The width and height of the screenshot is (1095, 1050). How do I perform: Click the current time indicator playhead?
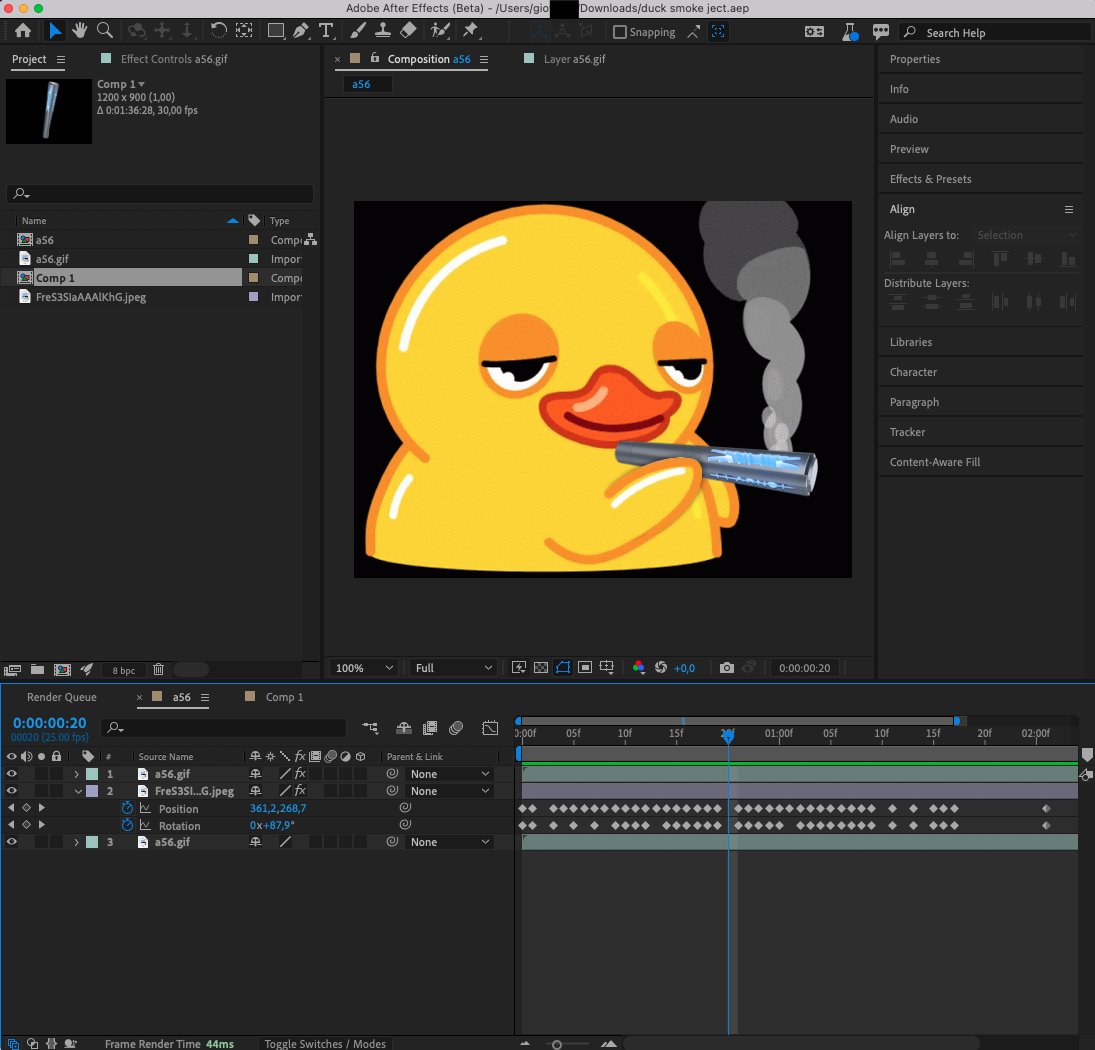pyautogui.click(x=728, y=736)
